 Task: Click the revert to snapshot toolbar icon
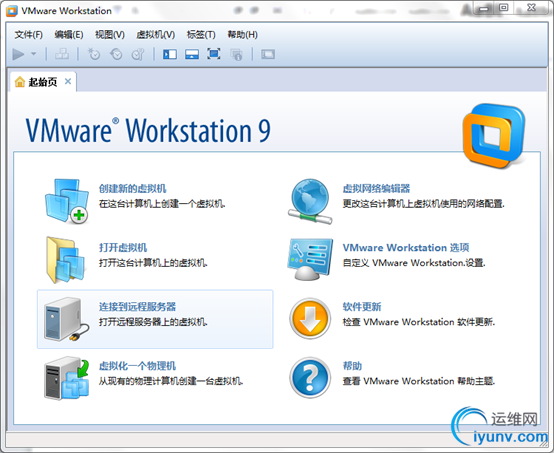116,54
